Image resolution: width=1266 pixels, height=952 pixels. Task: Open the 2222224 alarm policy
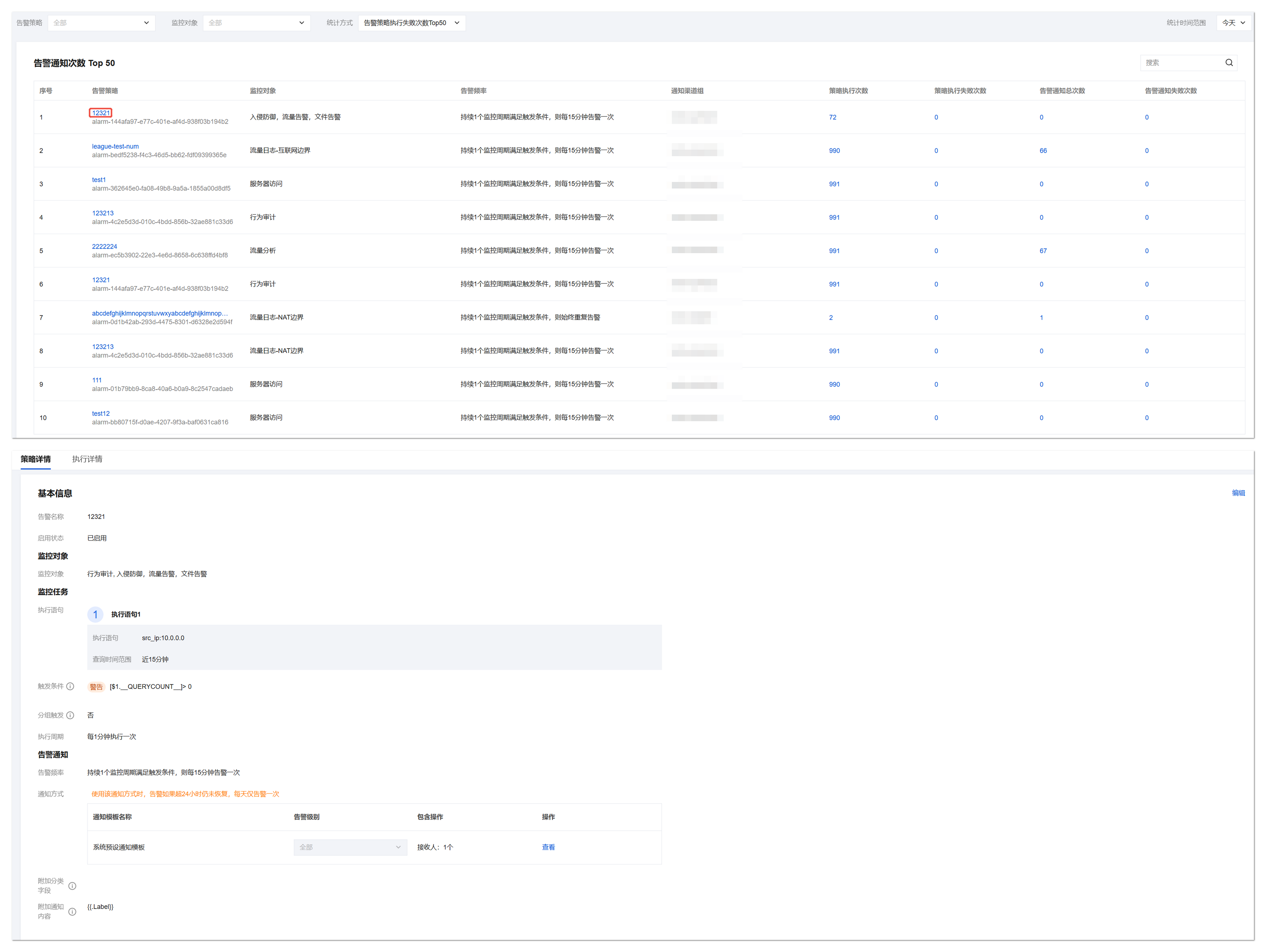point(104,247)
